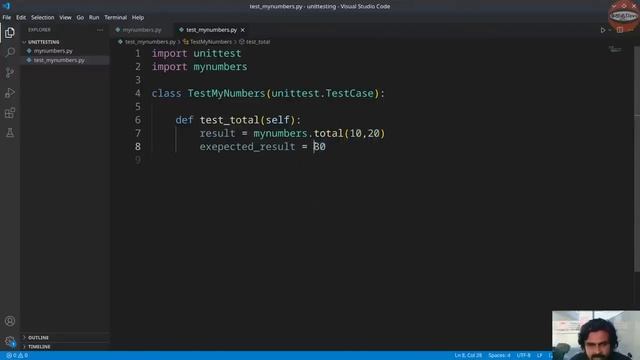Open the Explorer view in activity bar
The width and height of the screenshot is (640, 360).
pyautogui.click(x=10, y=33)
